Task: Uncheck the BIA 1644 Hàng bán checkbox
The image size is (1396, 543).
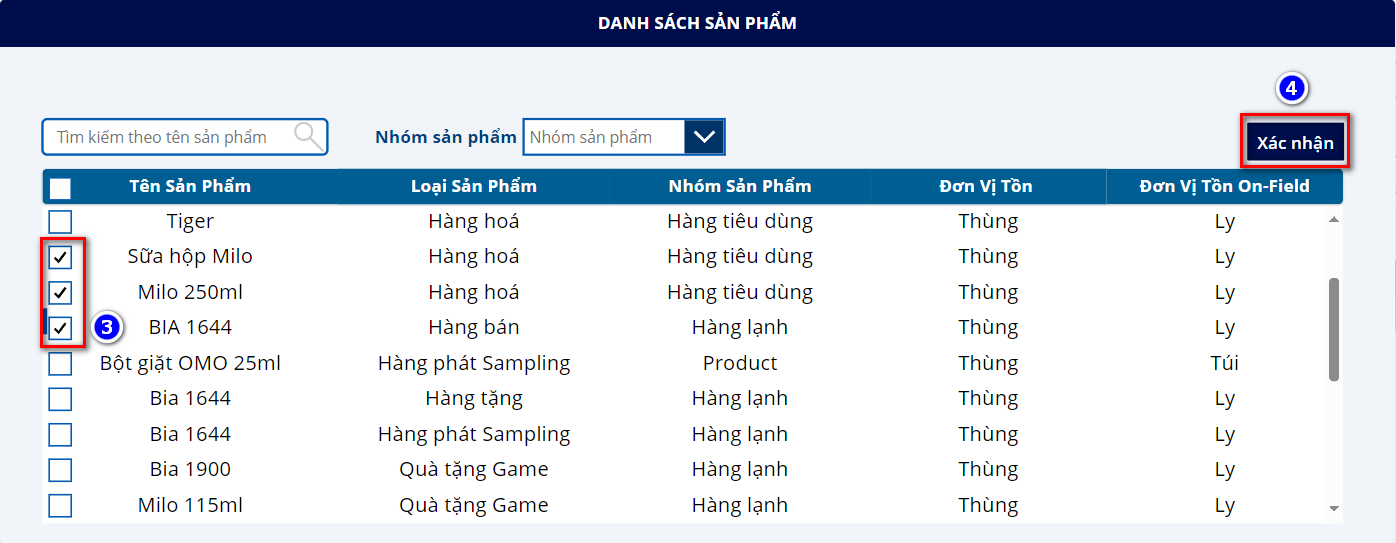Action: pos(60,327)
